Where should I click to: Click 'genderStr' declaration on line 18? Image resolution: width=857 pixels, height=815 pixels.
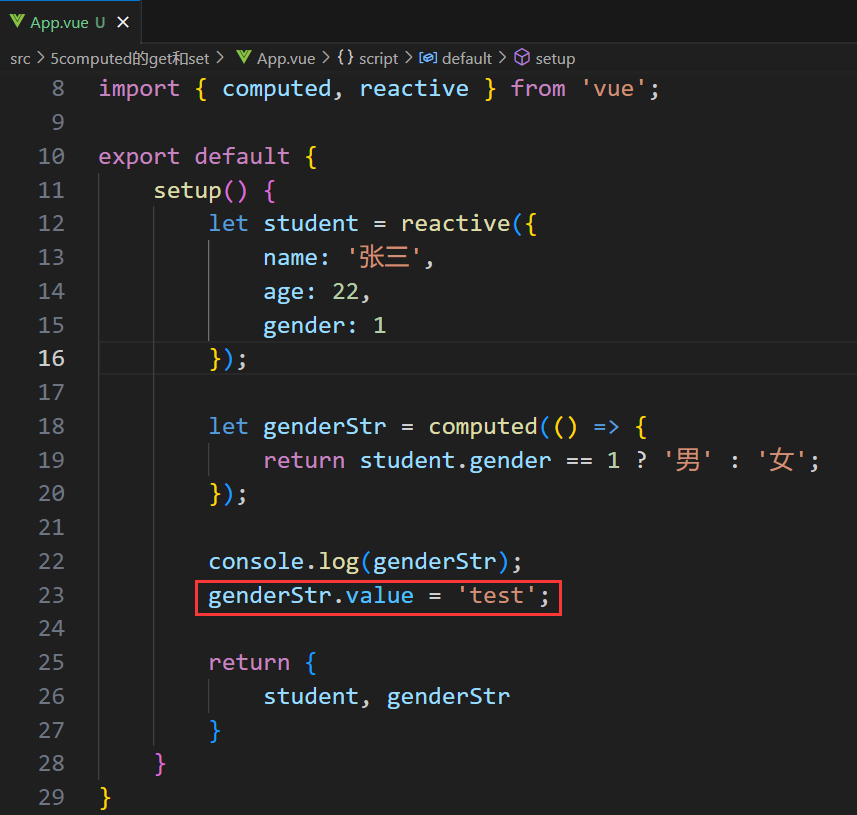pyautogui.click(x=325, y=427)
